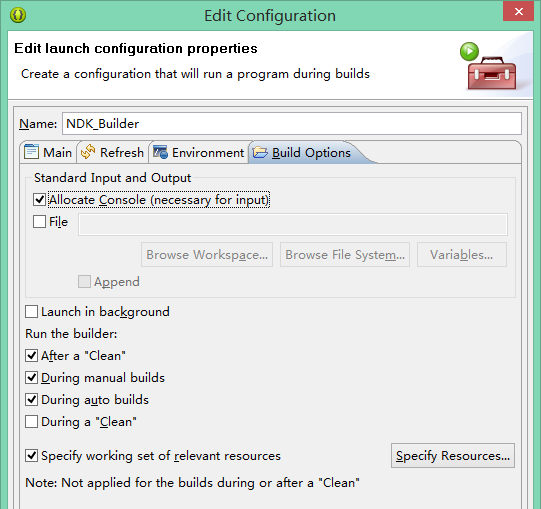
Task: Close the Edit Configuration dialog
Action: tap(518, 11)
